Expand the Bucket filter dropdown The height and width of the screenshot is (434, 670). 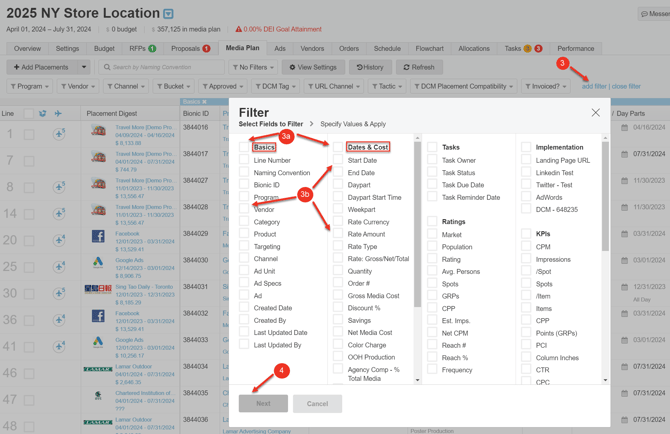[174, 86]
